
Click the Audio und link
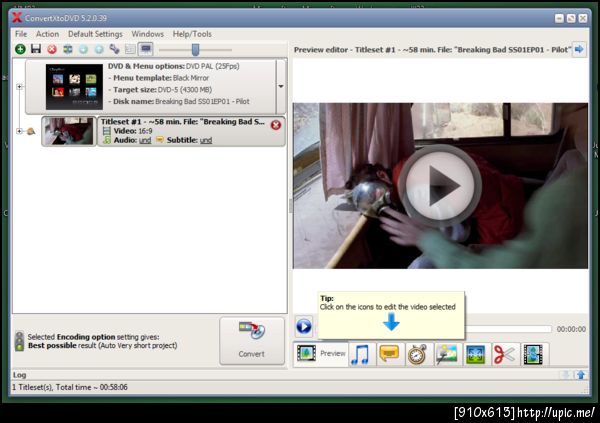pyautogui.click(x=145, y=140)
